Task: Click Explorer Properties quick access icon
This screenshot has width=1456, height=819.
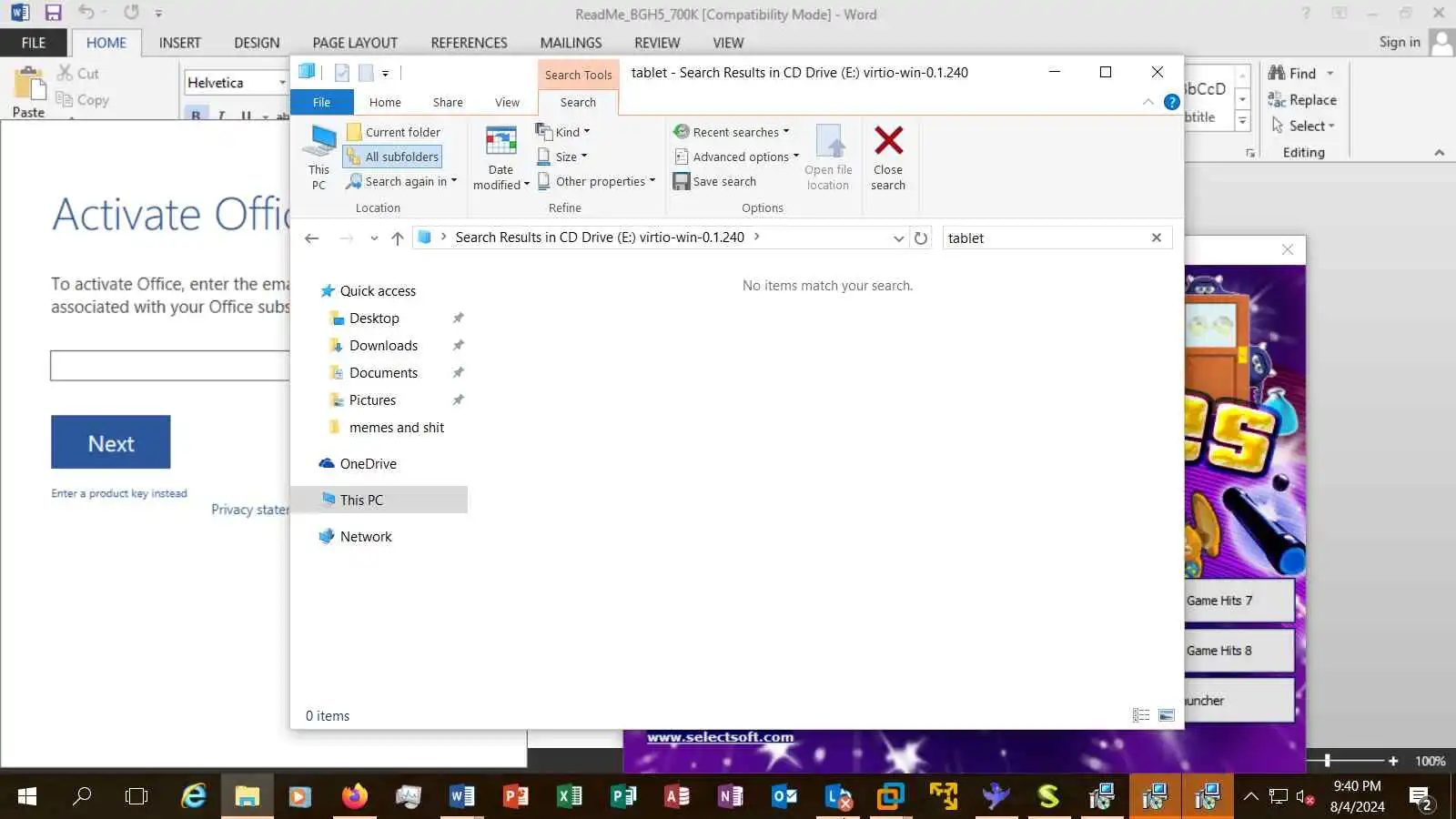Action: (342, 73)
